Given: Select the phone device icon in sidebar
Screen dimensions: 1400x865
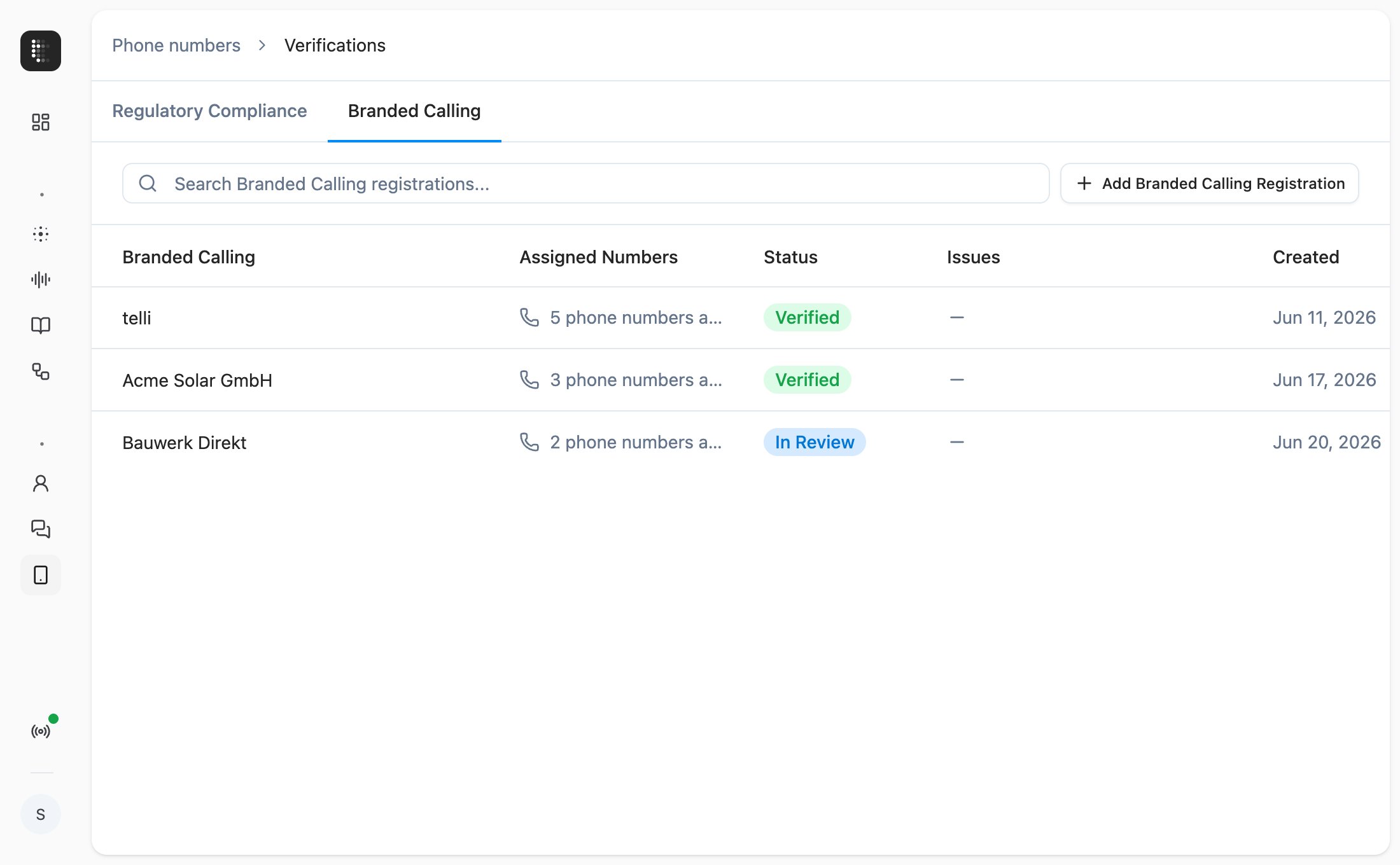Looking at the screenshot, I should tap(41, 575).
